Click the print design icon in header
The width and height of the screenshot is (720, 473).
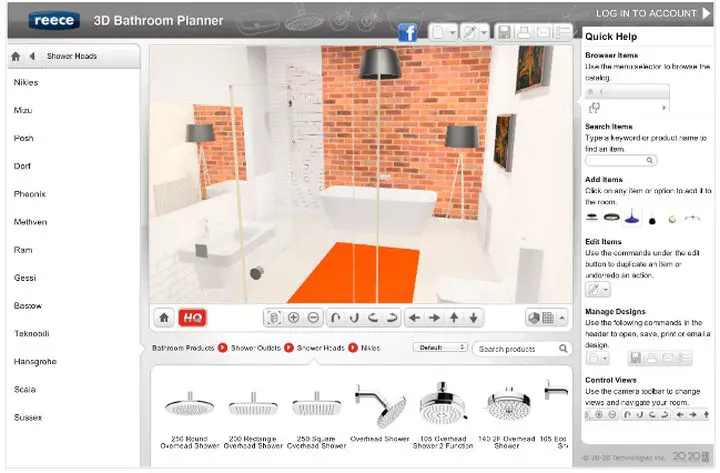(x=524, y=32)
